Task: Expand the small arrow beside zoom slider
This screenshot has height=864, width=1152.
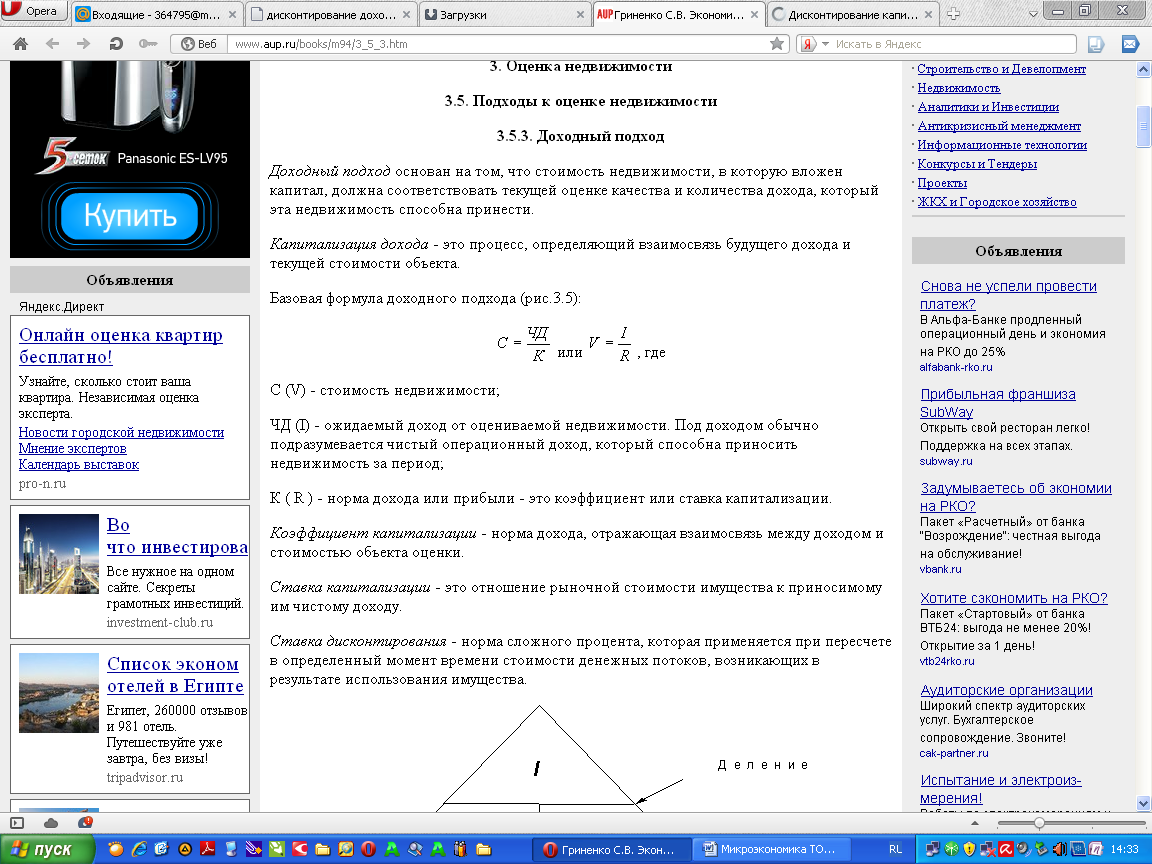Action: 975,823
